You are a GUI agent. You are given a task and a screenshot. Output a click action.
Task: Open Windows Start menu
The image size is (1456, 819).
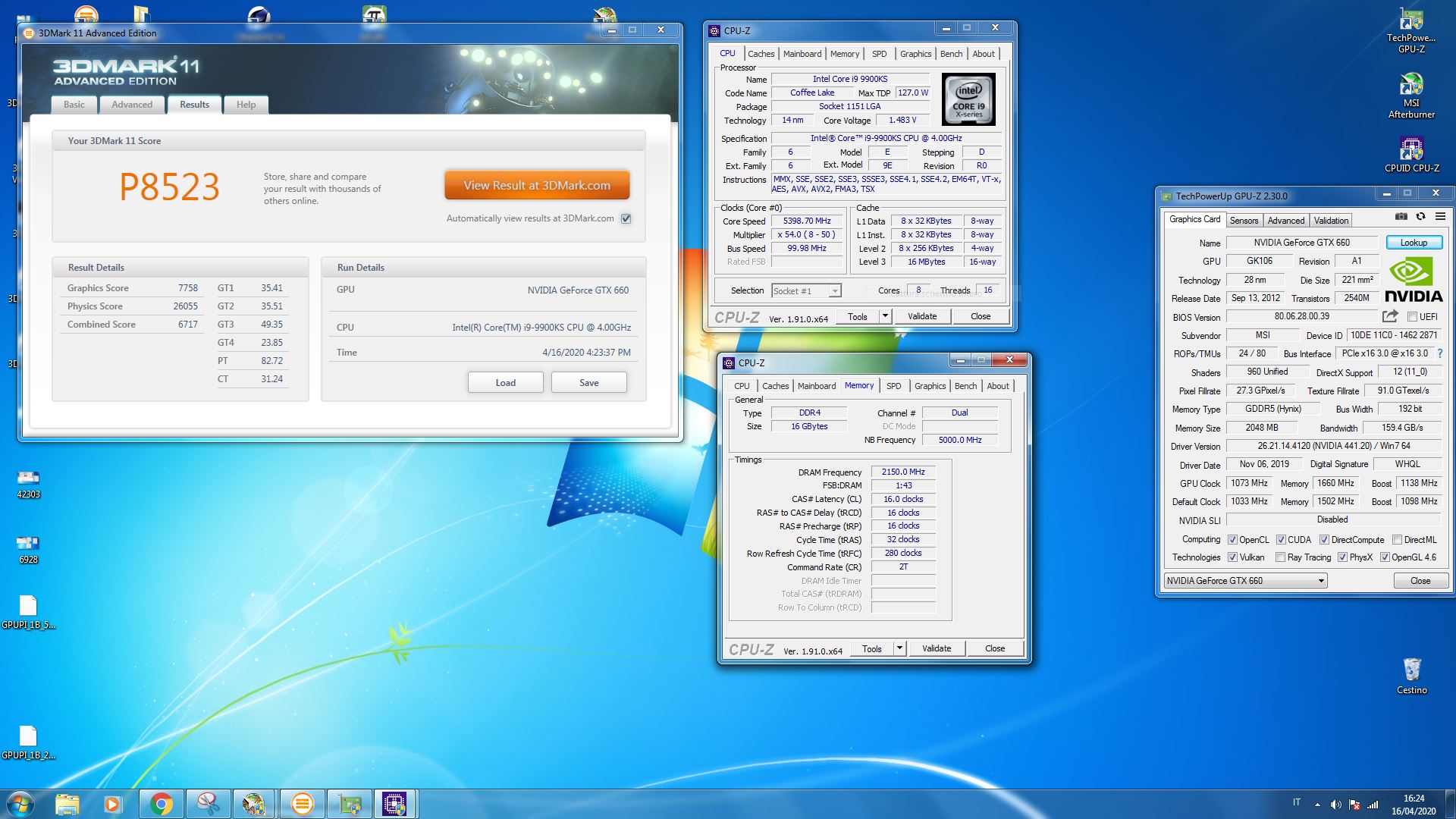point(20,804)
